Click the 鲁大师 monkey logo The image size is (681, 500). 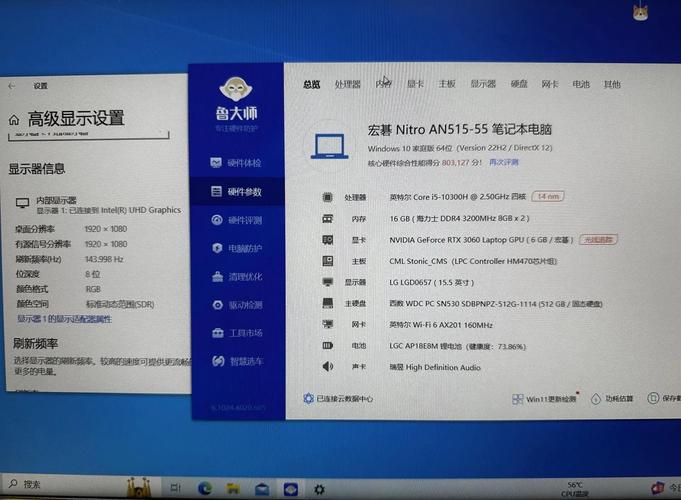click(236, 89)
